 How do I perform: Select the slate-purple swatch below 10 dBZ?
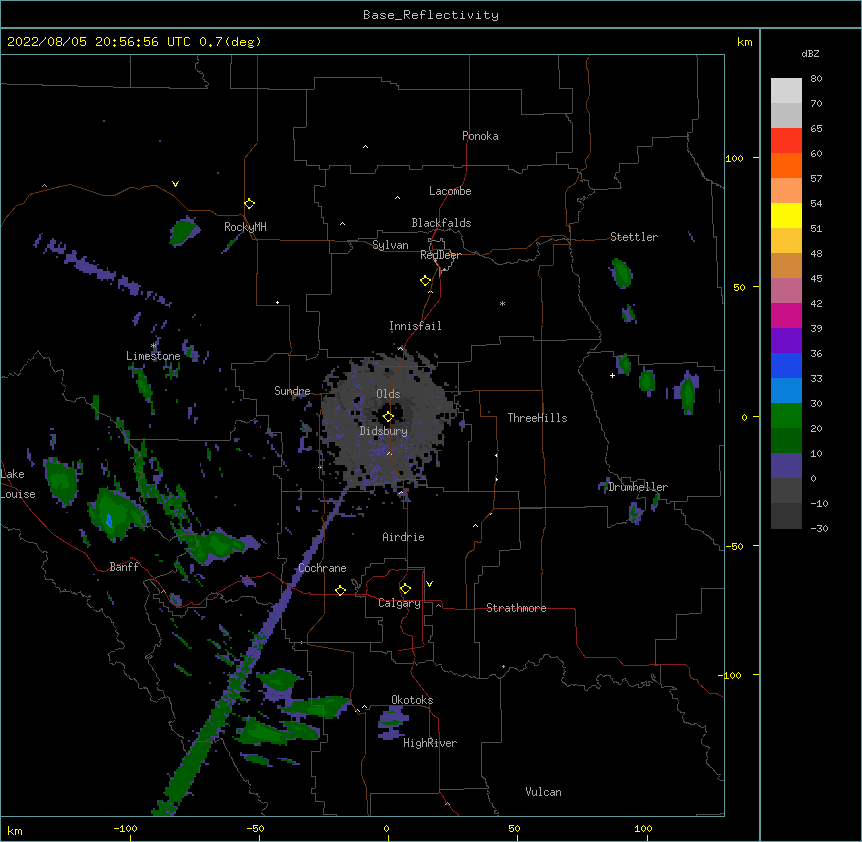coord(786,466)
